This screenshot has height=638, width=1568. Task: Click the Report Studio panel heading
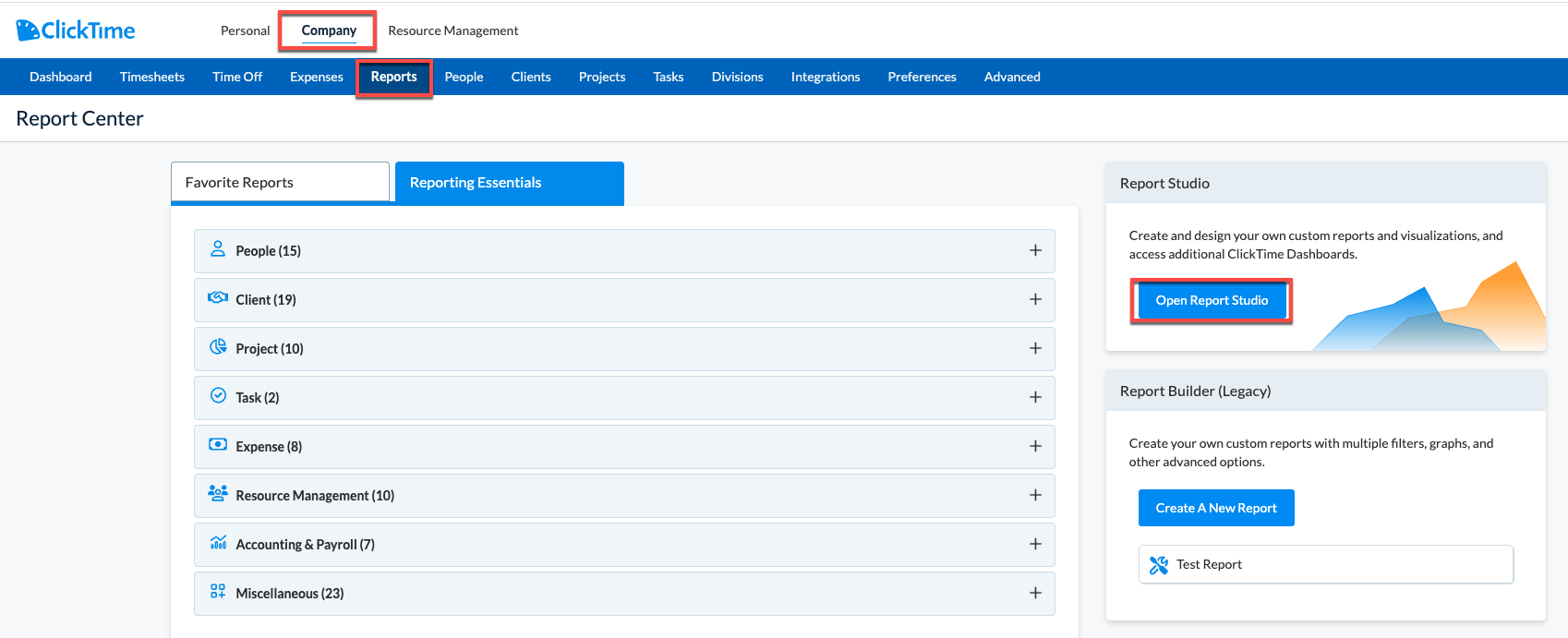click(1164, 183)
